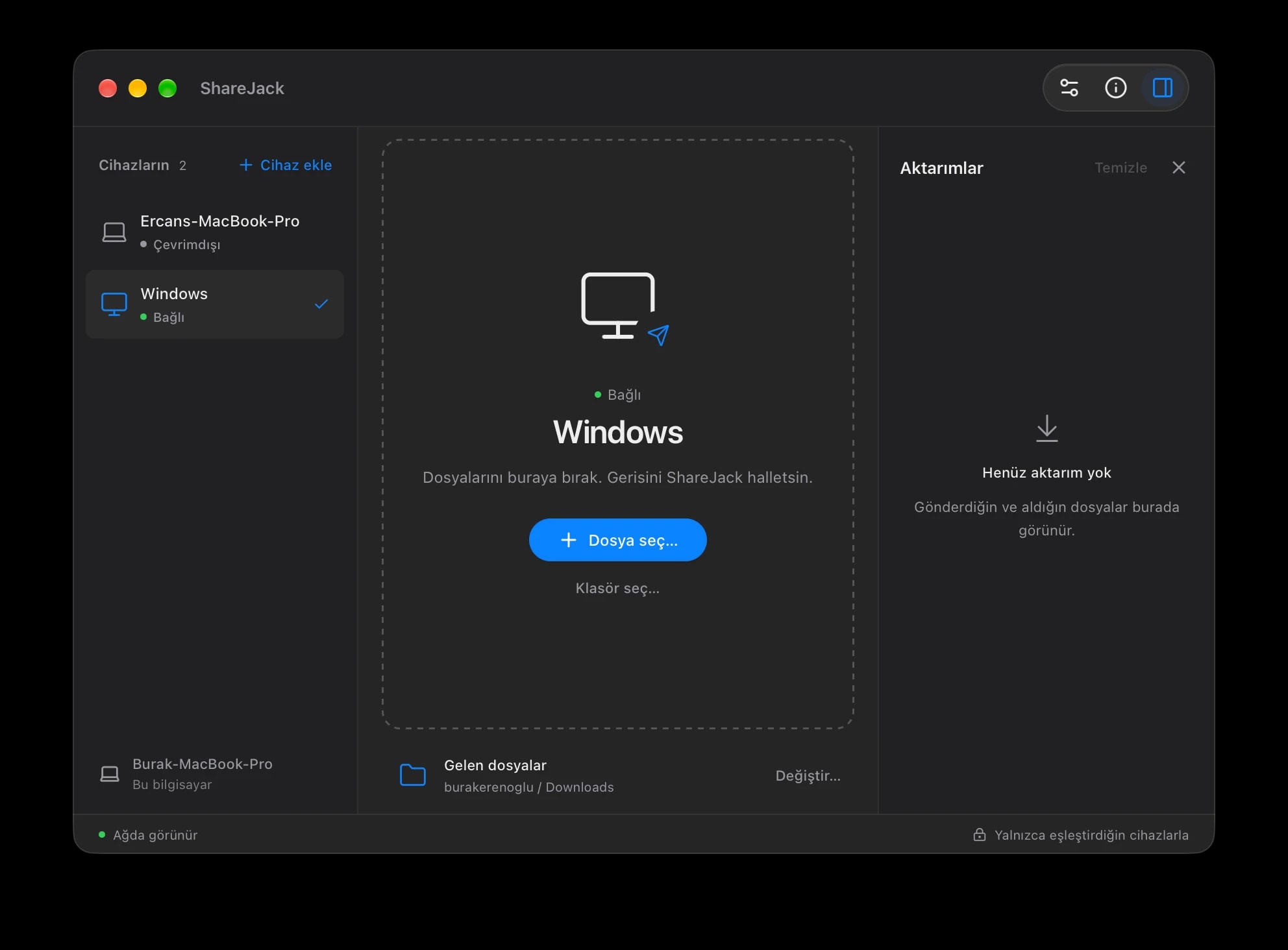The width and height of the screenshot is (1288, 950).
Task: Click Burak-MacBook-Pro laptop icon
Action: pos(110,773)
